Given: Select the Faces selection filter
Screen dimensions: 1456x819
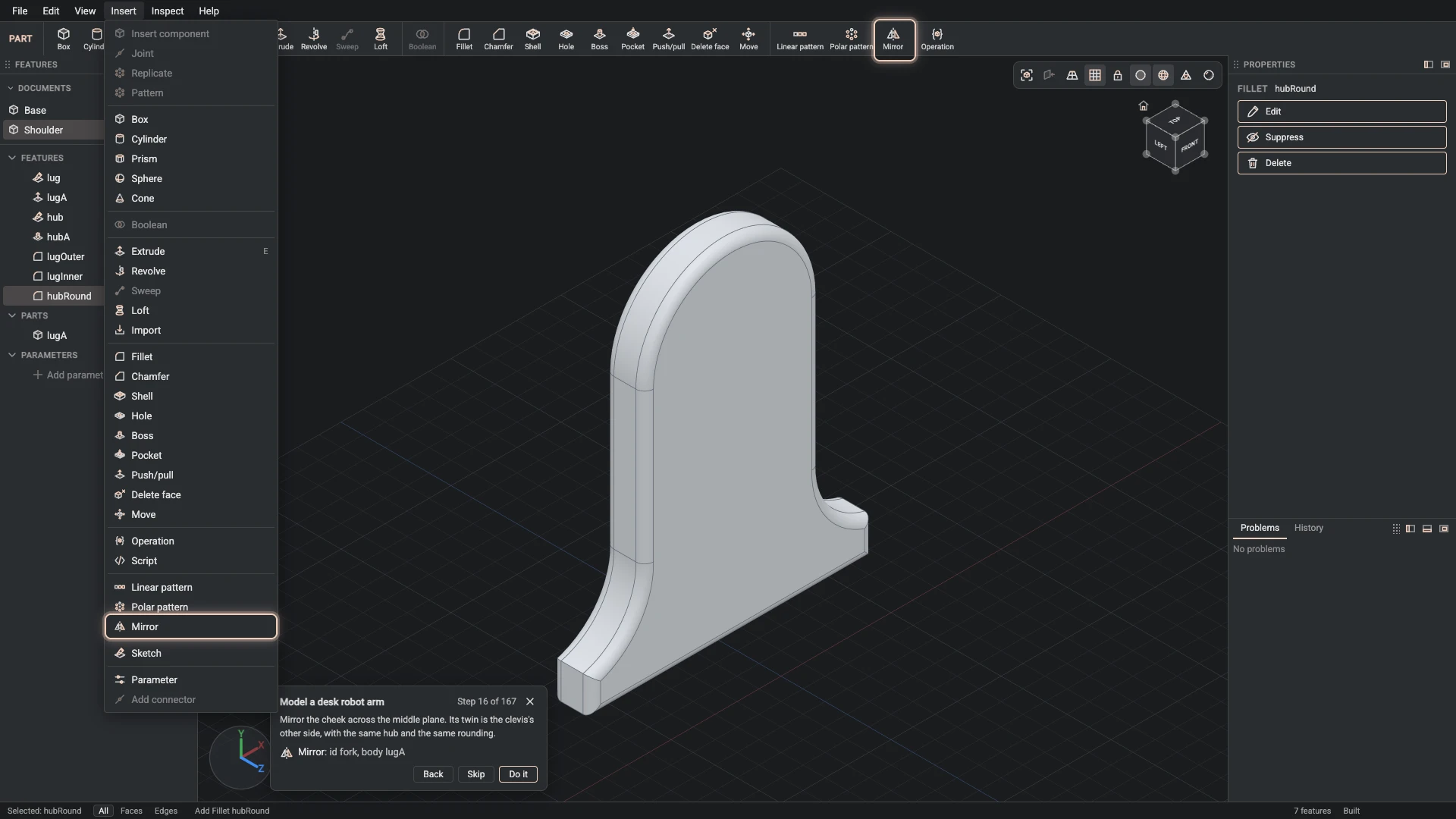Looking at the screenshot, I should (x=131, y=811).
